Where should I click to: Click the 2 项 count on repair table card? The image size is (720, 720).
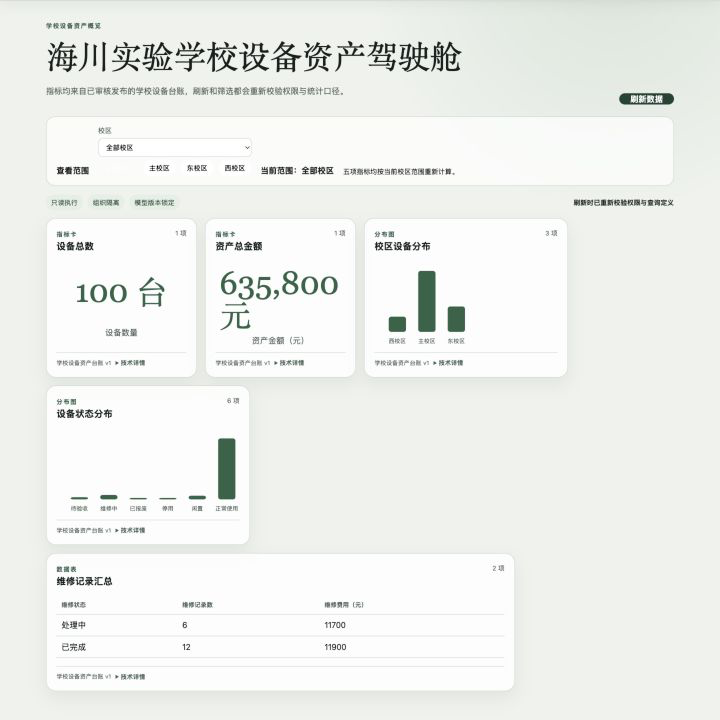pos(498,568)
